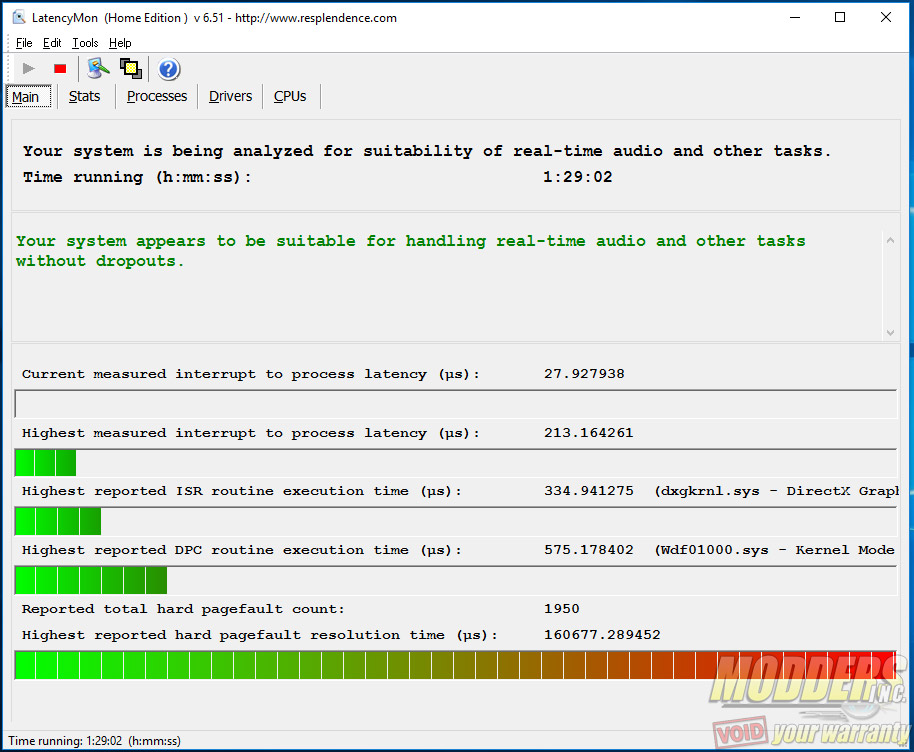The height and width of the screenshot is (752, 914).
Task: Click the Wdf01000.sys driver text
Action: pos(775,550)
